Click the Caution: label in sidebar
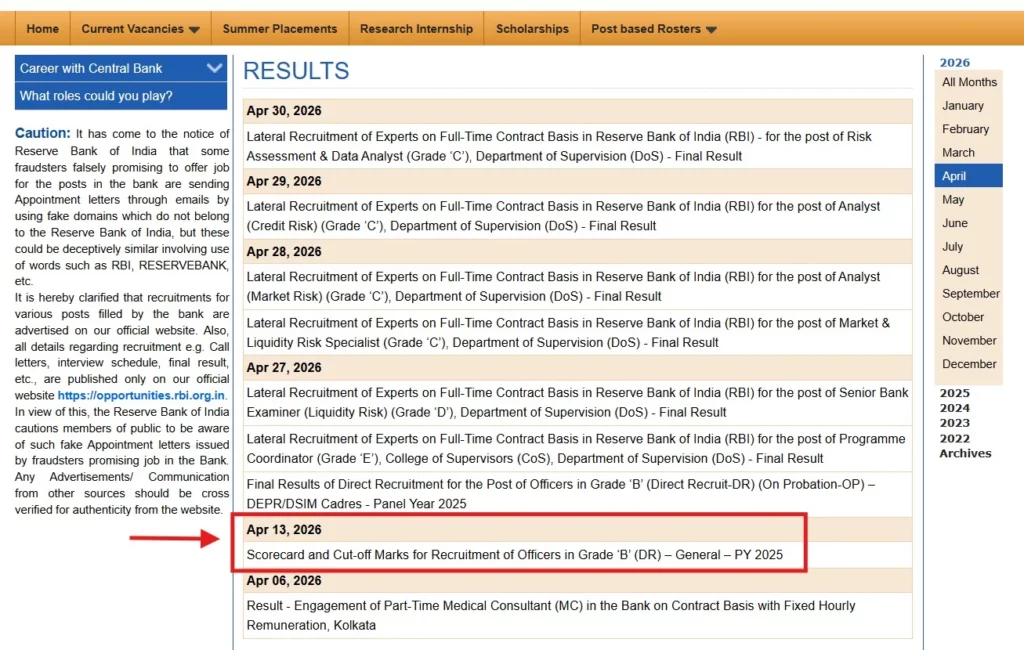Image resolution: width=1024 pixels, height=650 pixels. click(x=42, y=133)
